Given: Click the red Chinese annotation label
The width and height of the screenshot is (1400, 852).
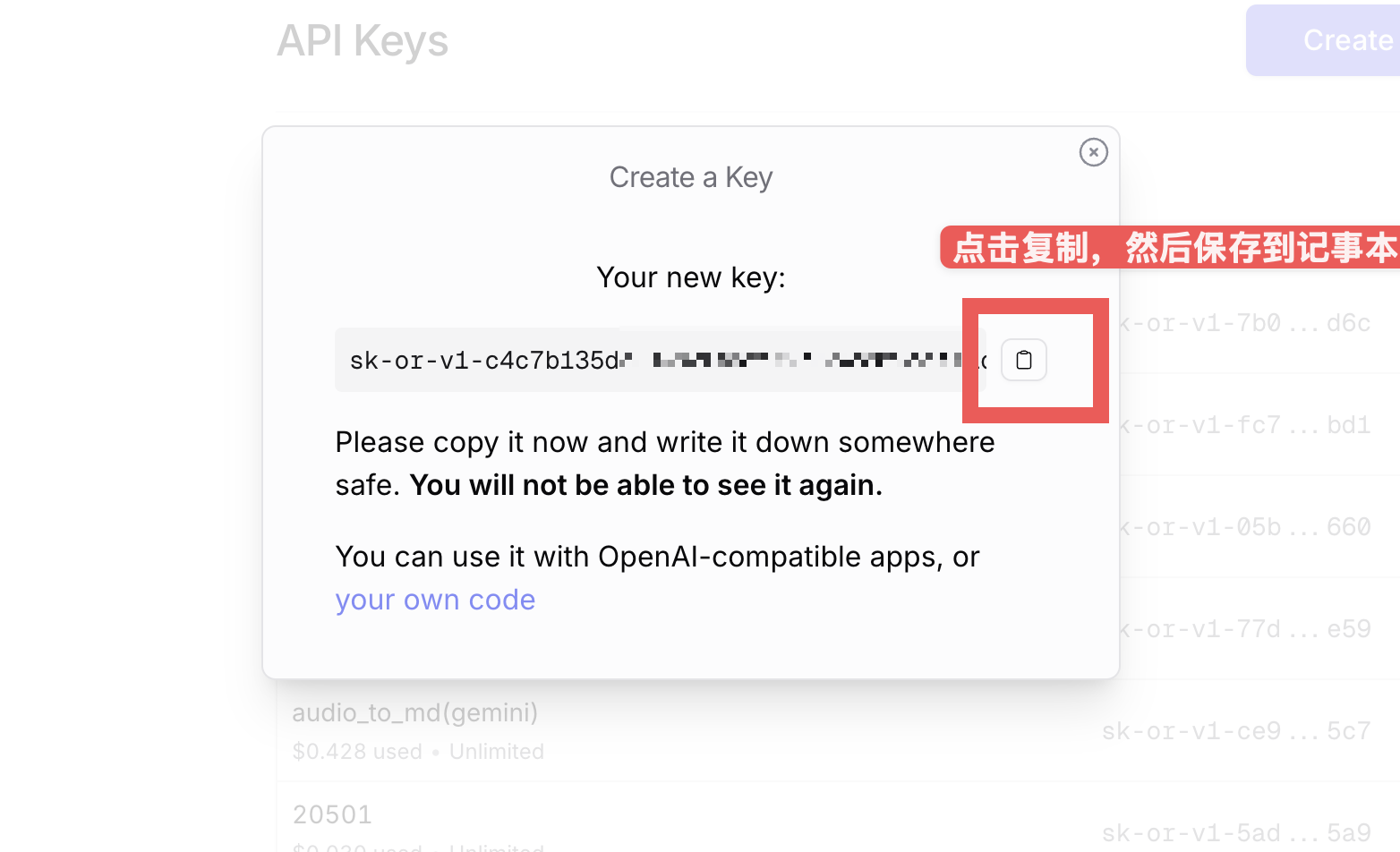Looking at the screenshot, I should point(1170,247).
